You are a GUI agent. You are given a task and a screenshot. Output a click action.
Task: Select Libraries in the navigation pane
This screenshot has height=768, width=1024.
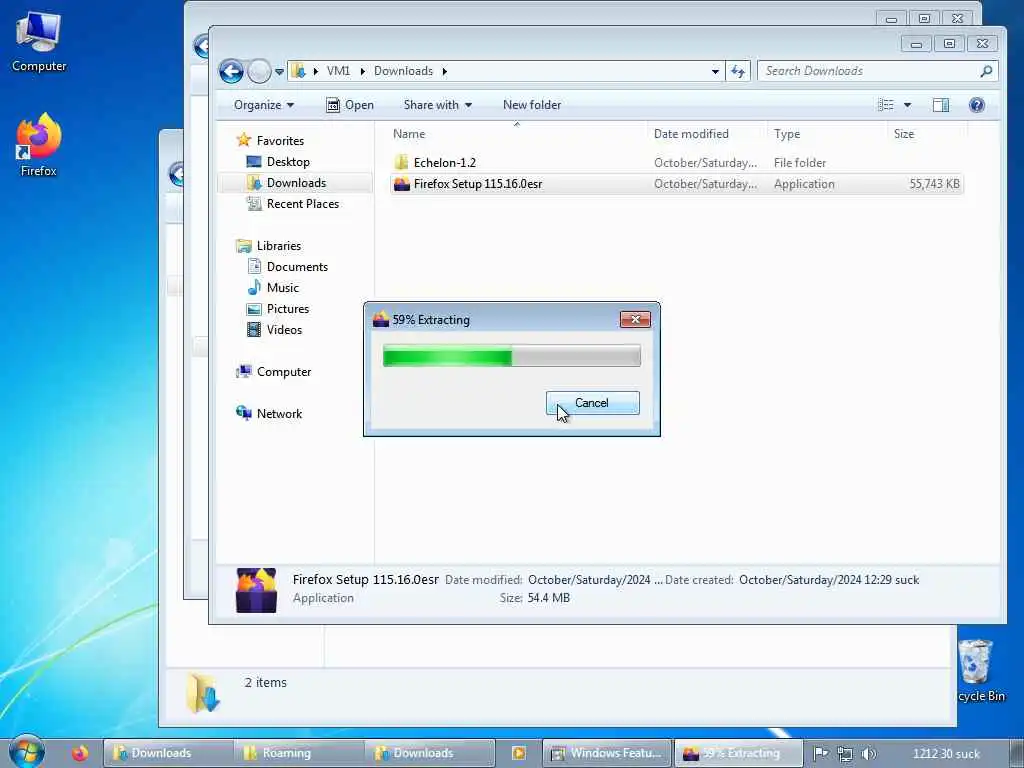[x=279, y=246]
